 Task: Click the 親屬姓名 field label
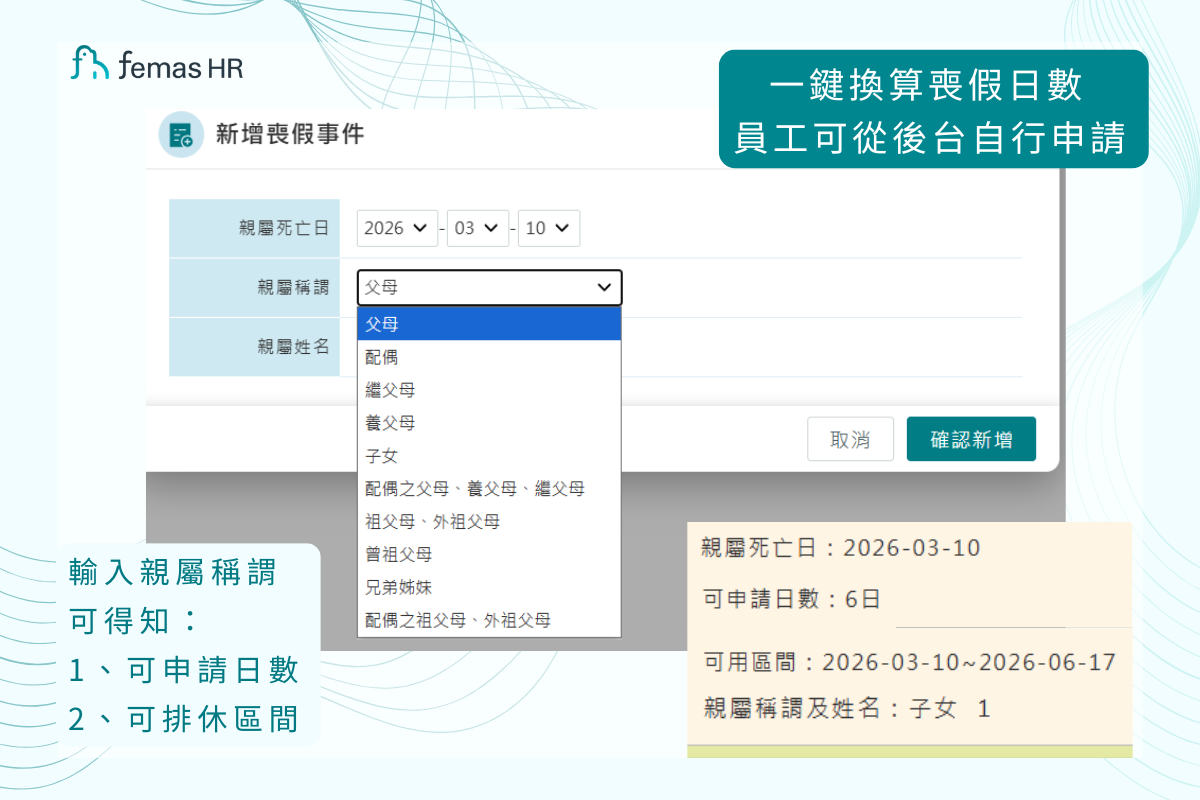tap(293, 347)
